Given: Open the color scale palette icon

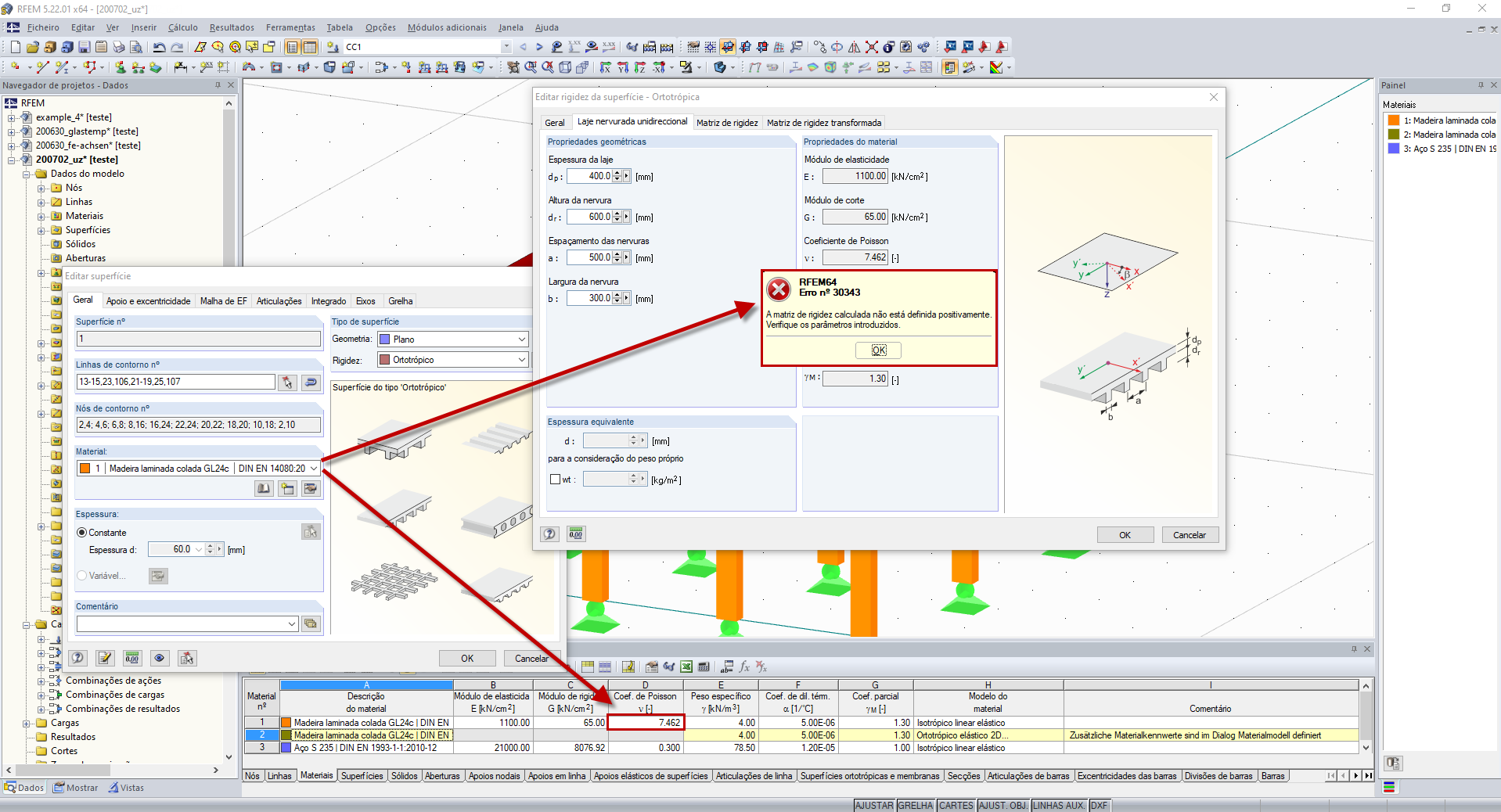Looking at the screenshot, I should (x=996, y=67).
